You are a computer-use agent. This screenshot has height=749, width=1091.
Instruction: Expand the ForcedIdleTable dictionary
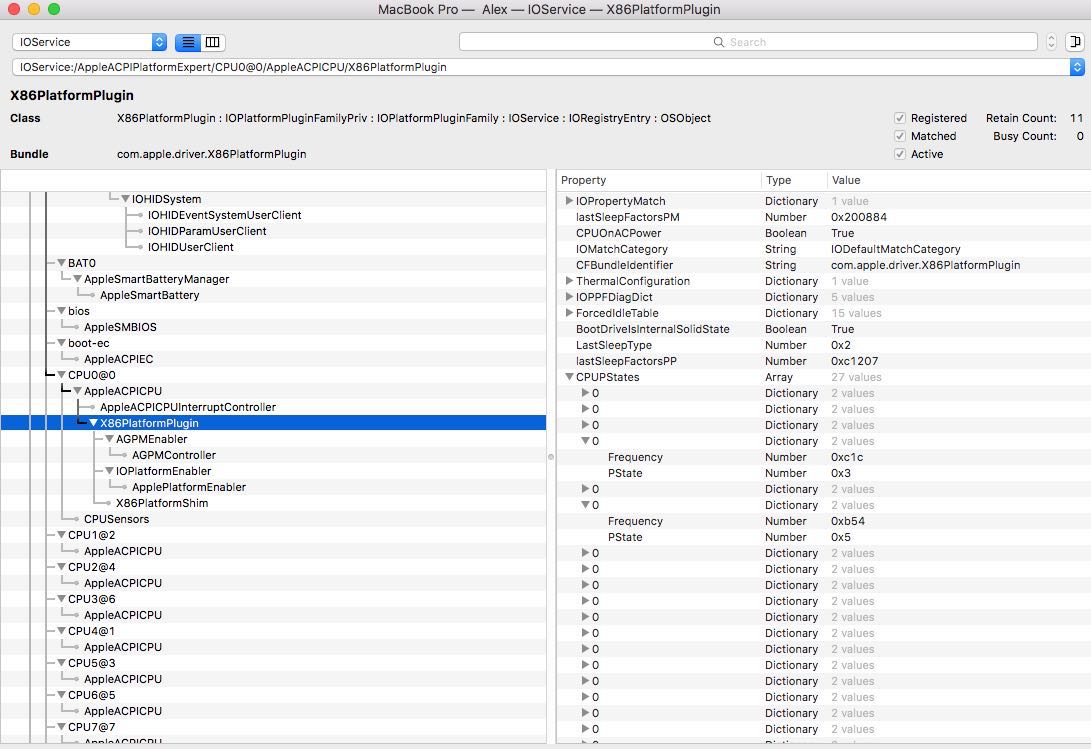click(569, 313)
